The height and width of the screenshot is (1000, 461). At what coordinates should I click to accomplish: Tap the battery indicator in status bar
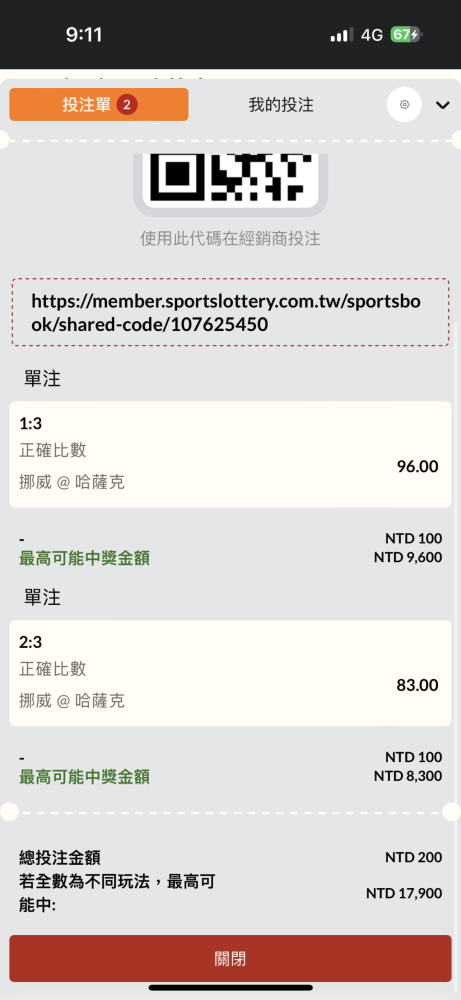point(406,34)
